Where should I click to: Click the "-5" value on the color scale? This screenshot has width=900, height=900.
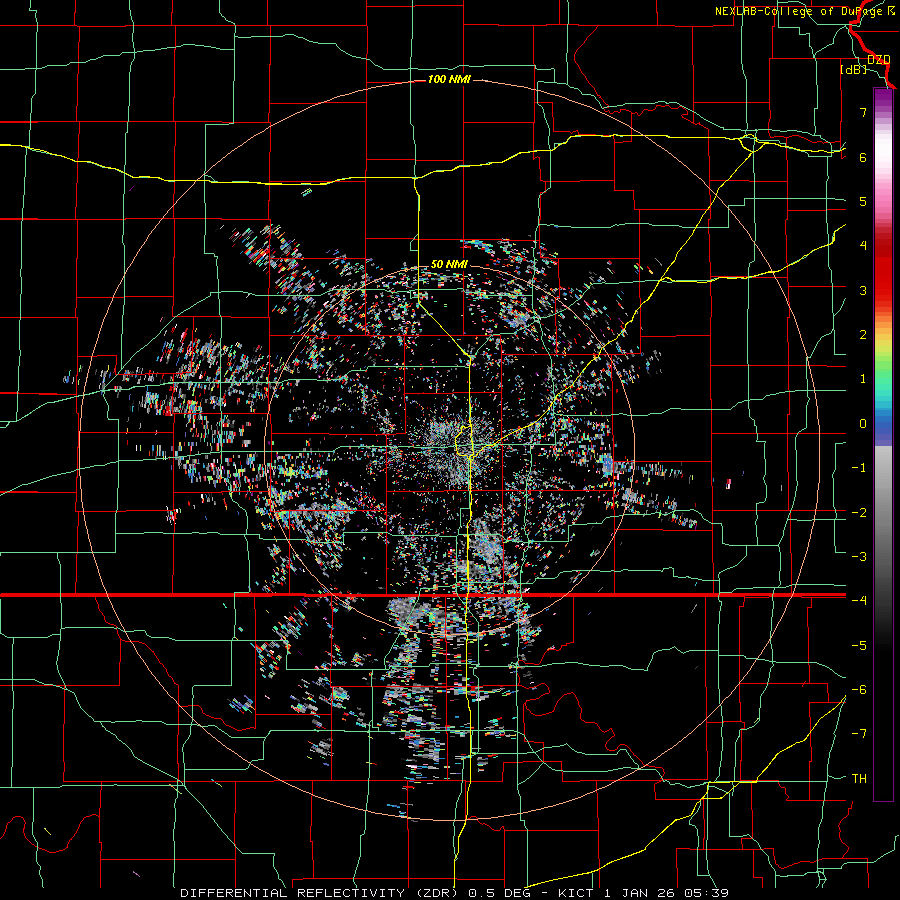[859, 646]
